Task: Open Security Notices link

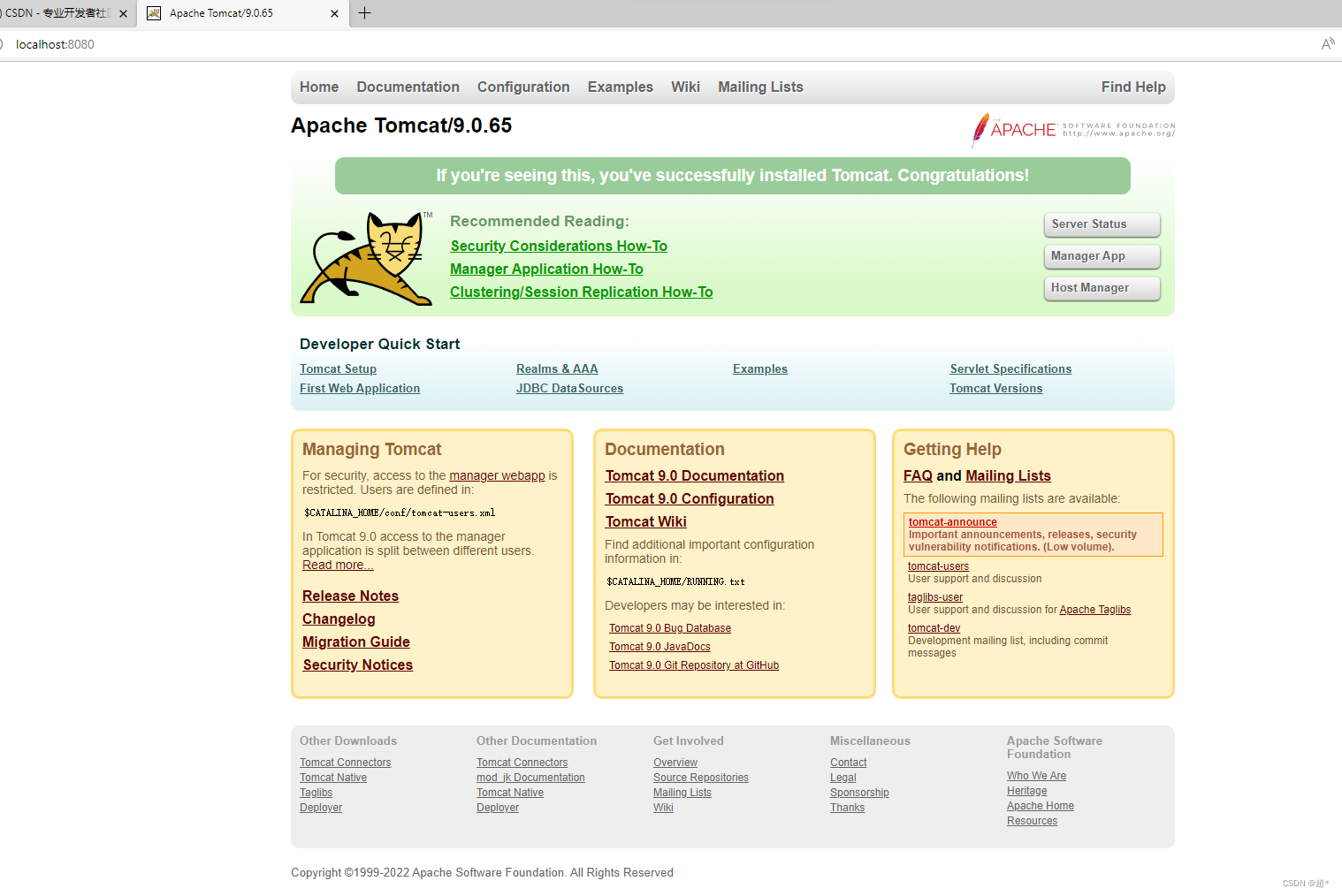Action: pos(358,664)
